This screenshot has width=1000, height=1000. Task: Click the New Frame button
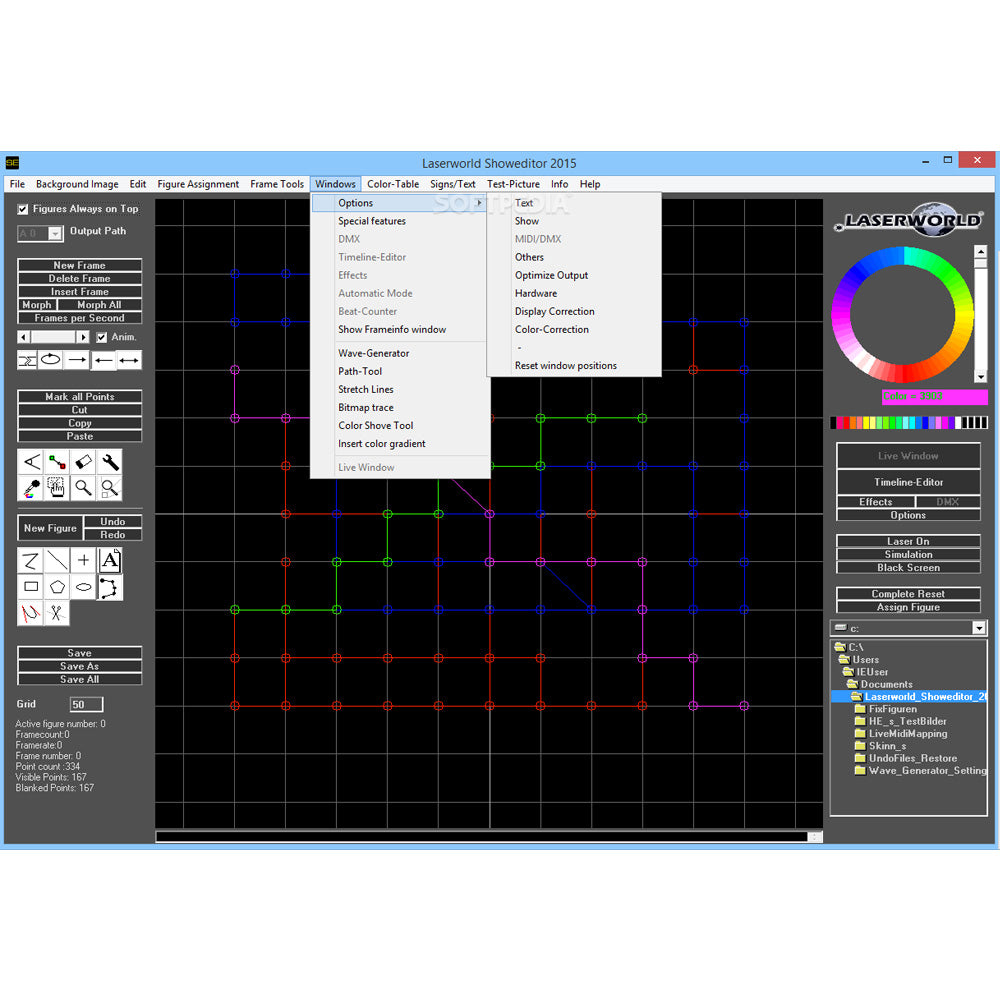pos(80,265)
